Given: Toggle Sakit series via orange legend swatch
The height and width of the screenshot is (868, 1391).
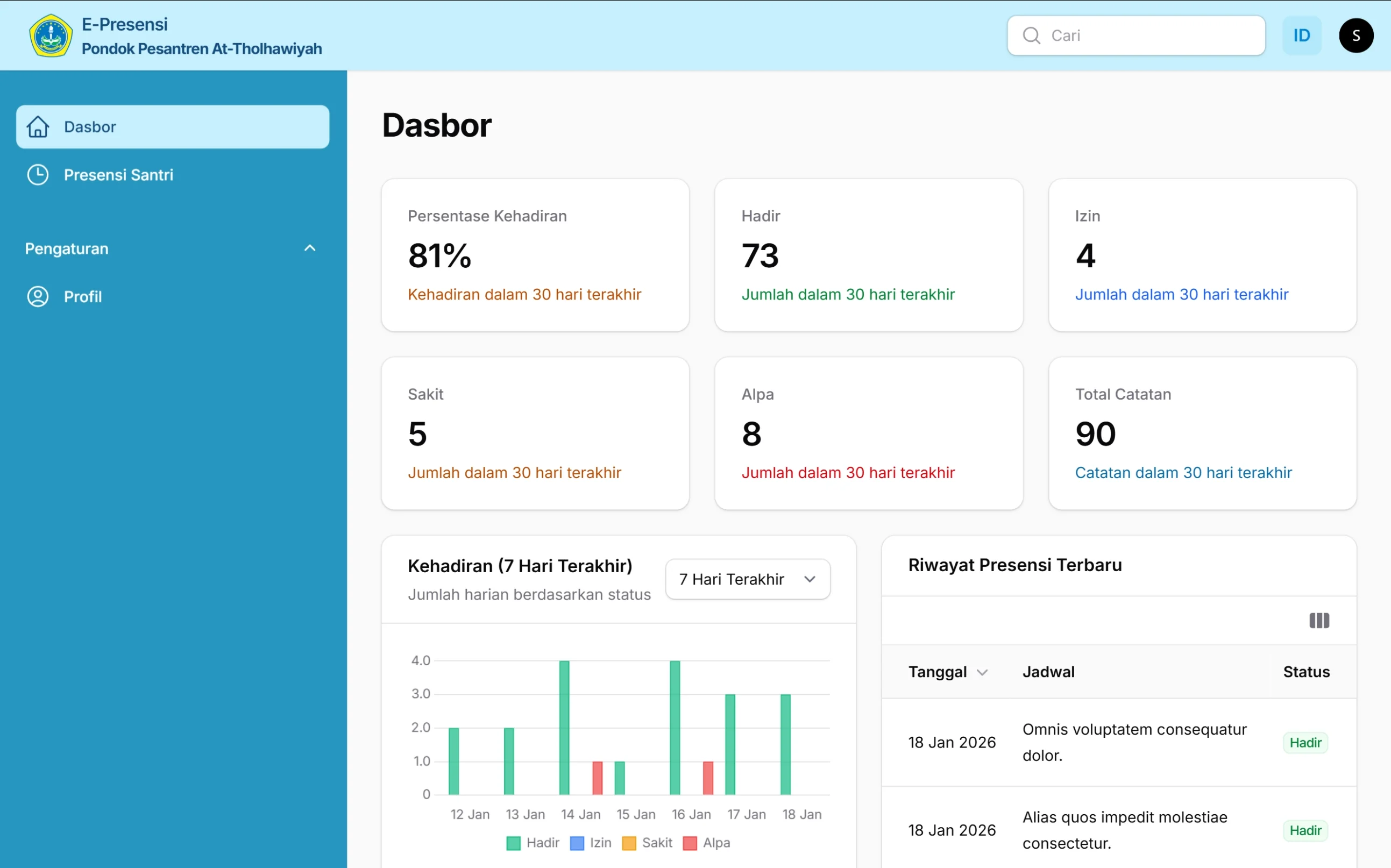Looking at the screenshot, I should click(x=629, y=843).
